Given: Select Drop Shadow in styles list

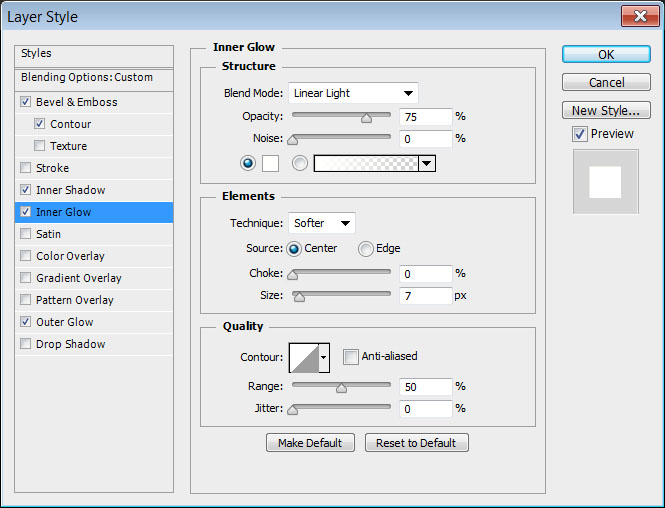Looking at the screenshot, I should coord(70,344).
